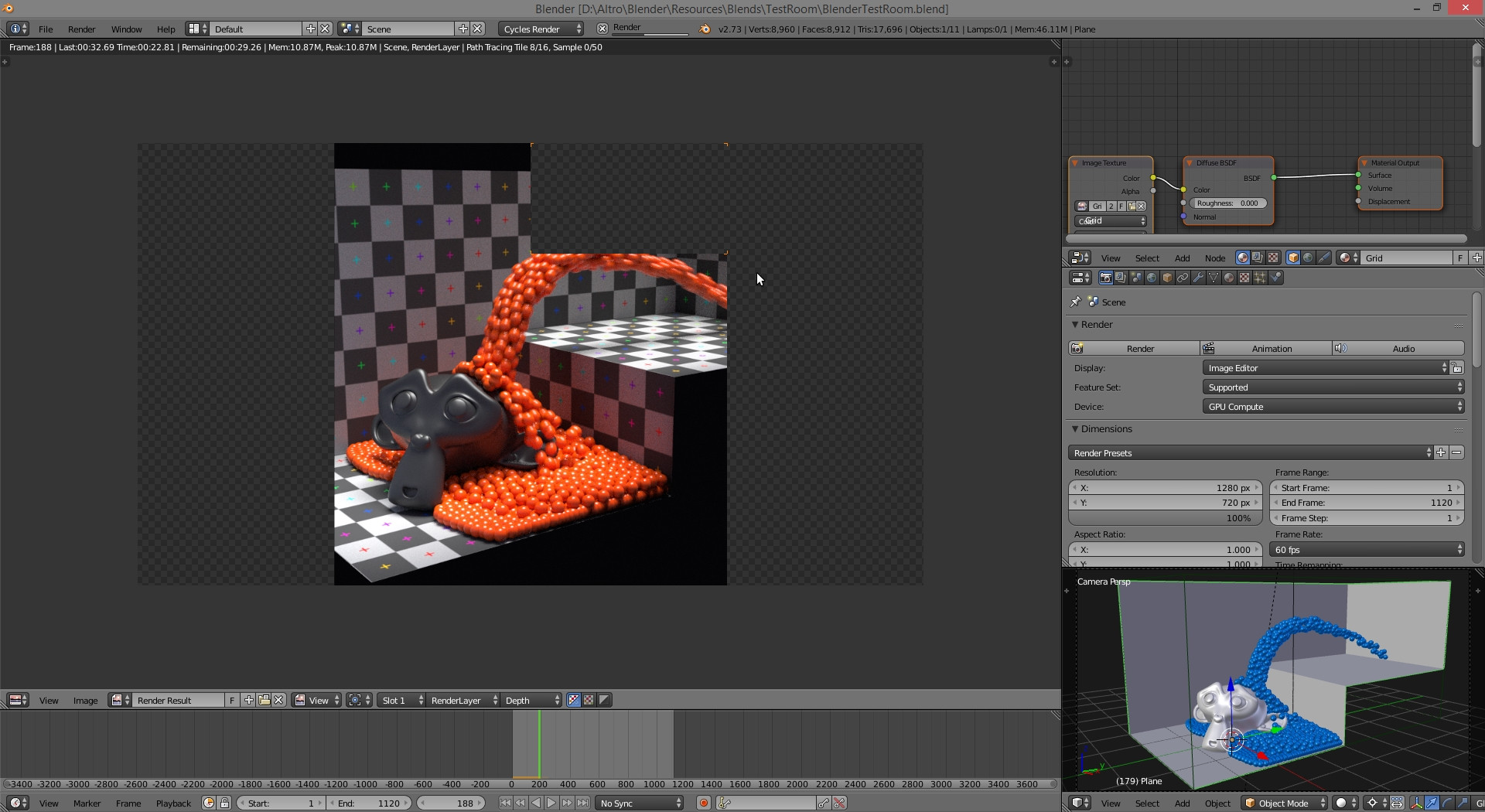The width and height of the screenshot is (1485, 812).
Task: Click the Animation render button
Action: click(1266, 349)
